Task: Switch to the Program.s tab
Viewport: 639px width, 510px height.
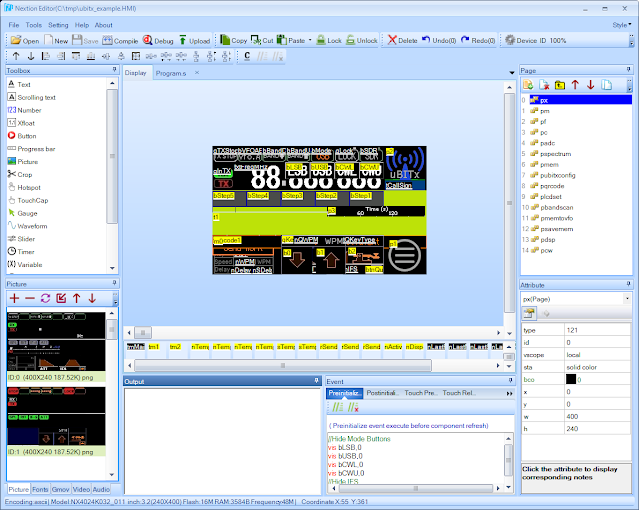Action: coord(171,73)
